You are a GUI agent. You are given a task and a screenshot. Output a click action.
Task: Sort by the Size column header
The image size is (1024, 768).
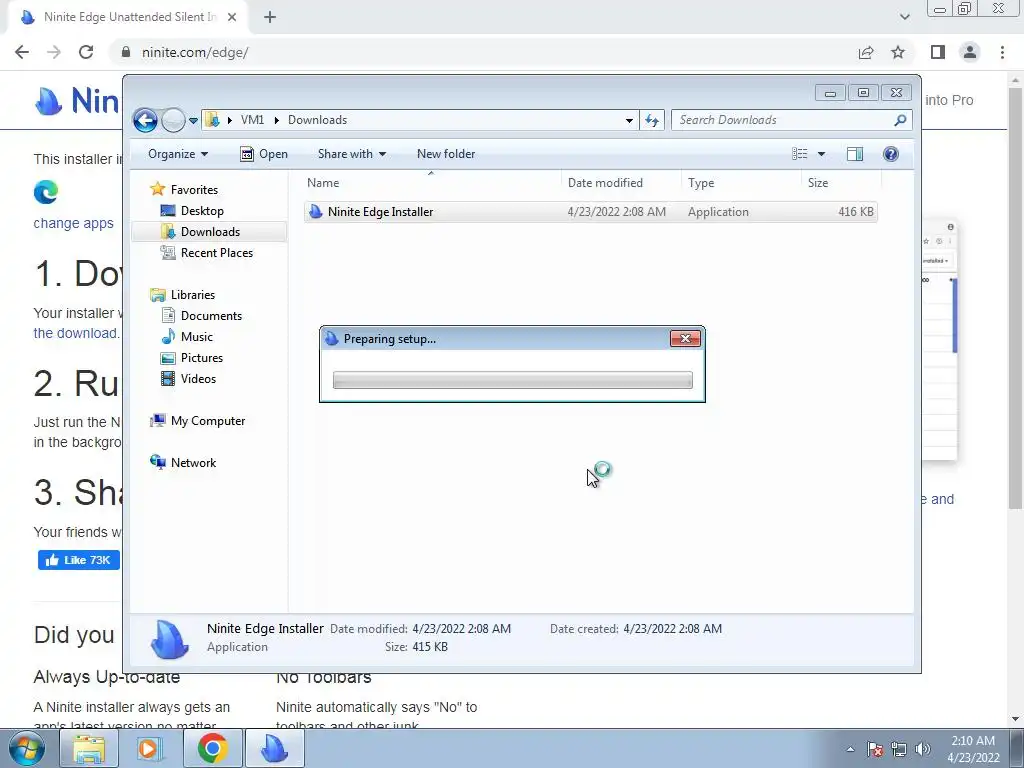pyautogui.click(x=841, y=183)
